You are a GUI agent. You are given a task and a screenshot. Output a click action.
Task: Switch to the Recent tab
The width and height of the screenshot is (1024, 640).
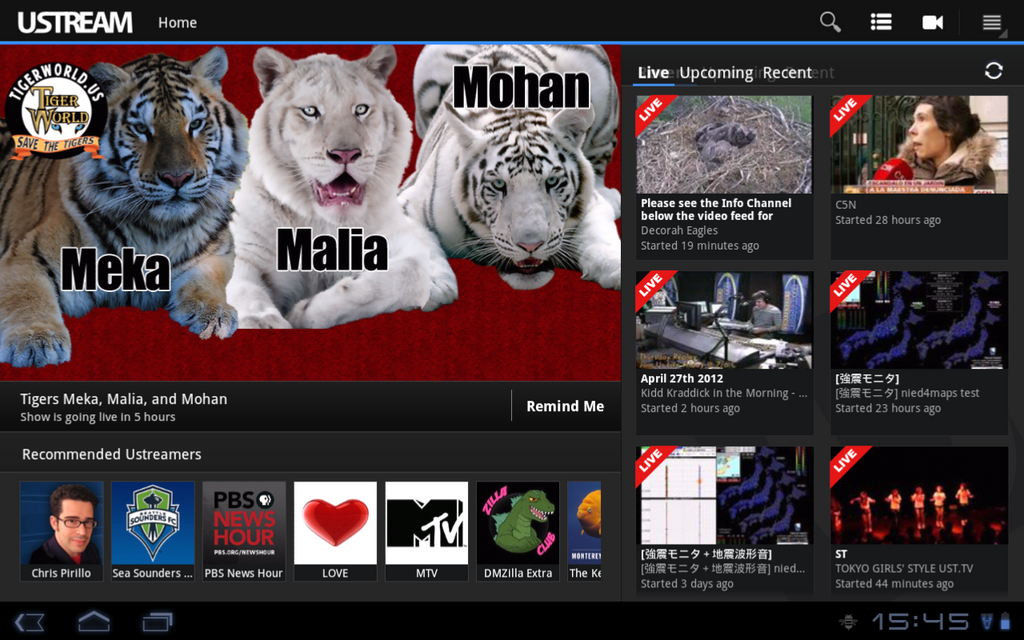[x=788, y=72]
